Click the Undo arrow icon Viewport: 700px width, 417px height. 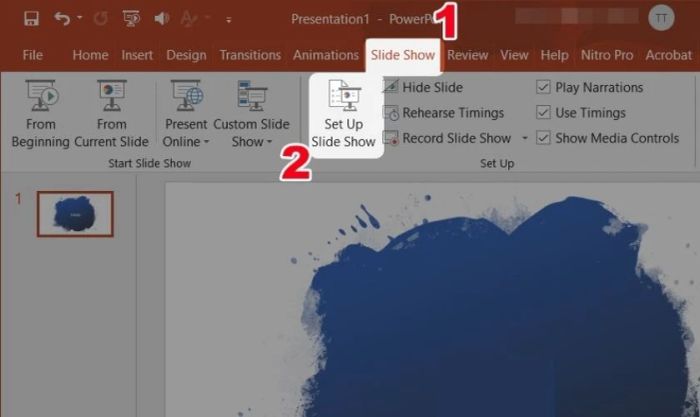pos(62,19)
